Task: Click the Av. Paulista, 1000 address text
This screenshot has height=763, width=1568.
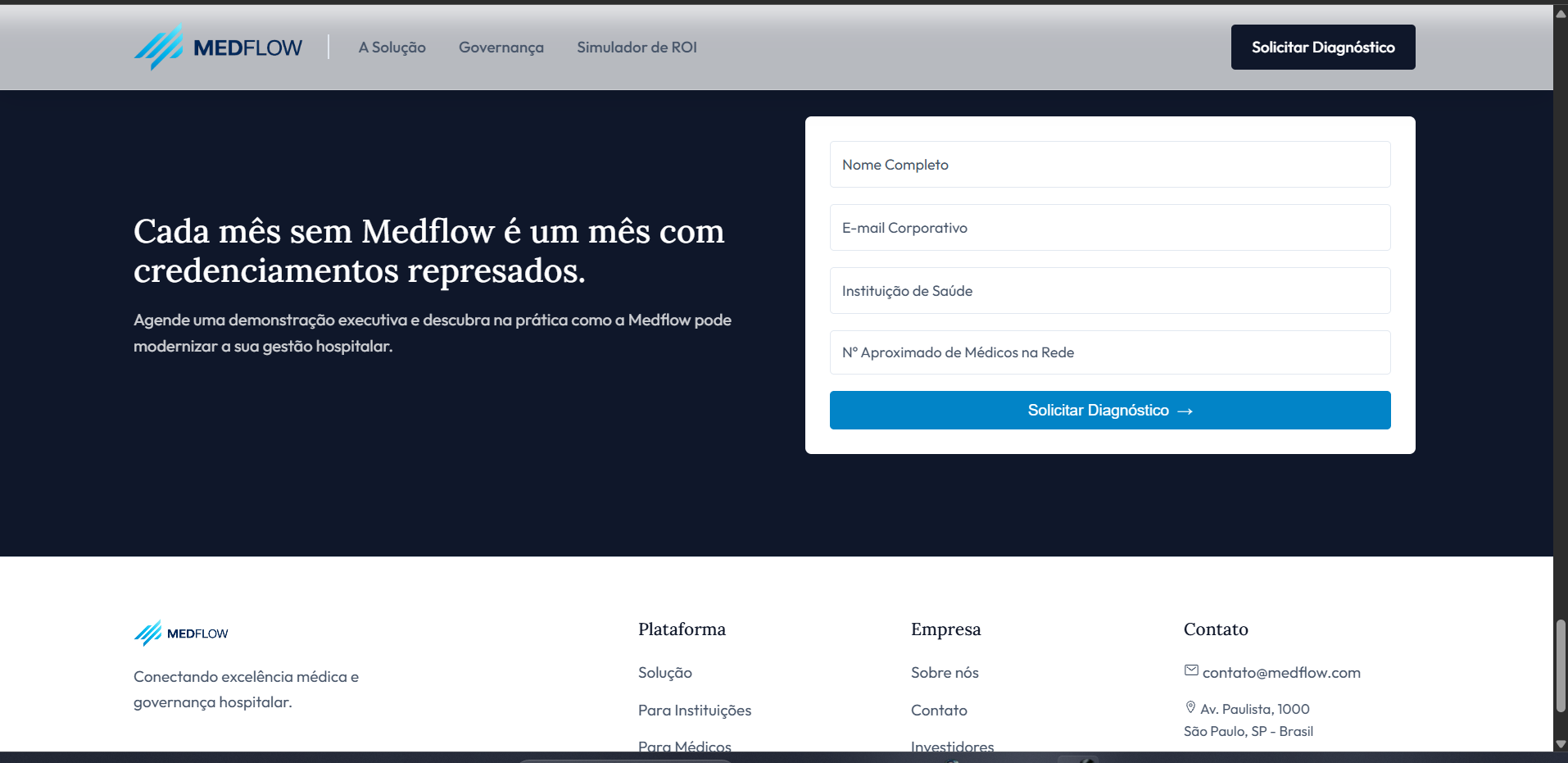Action: click(x=1255, y=709)
